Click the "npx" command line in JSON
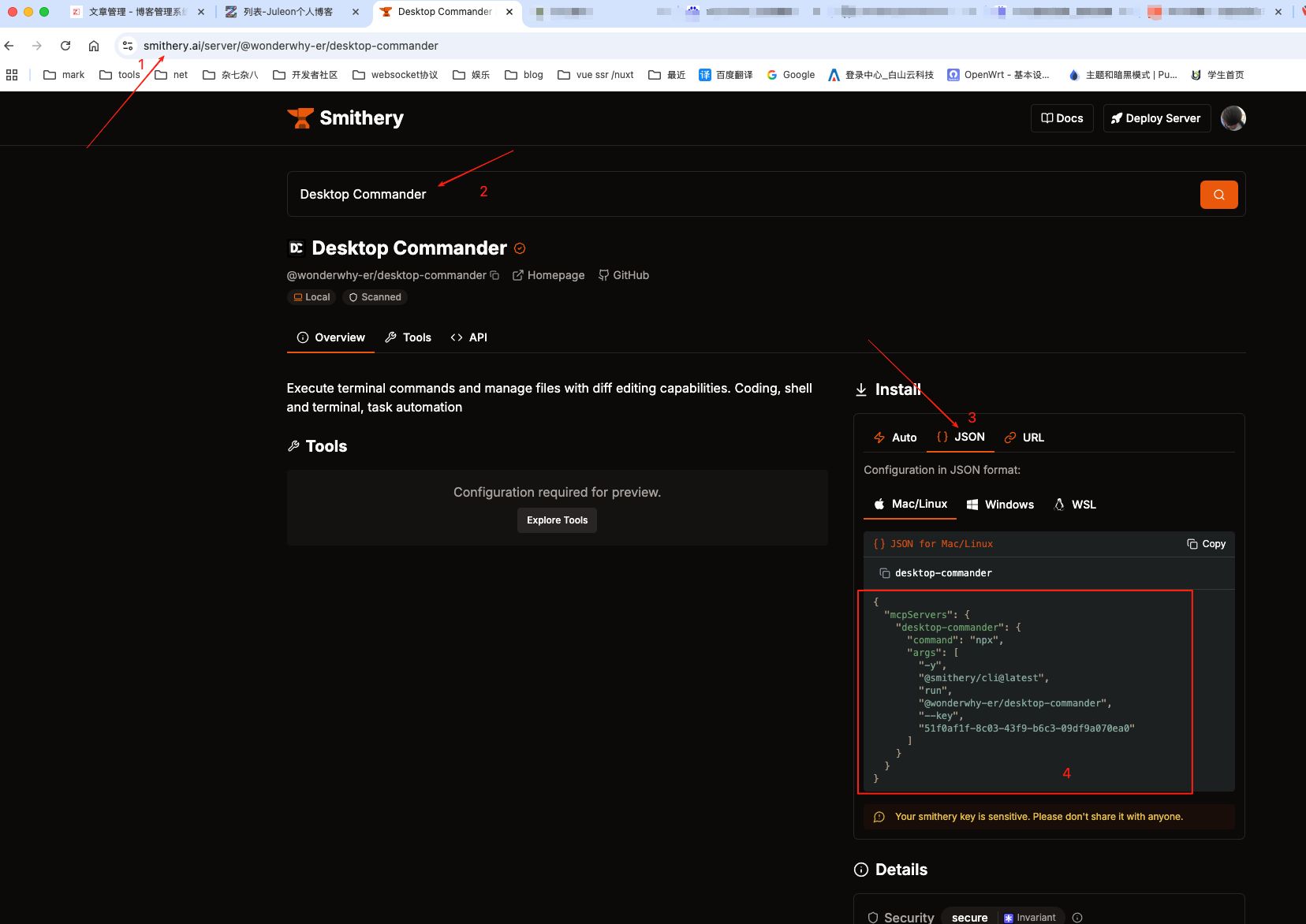Image resolution: width=1306 pixels, height=924 pixels. point(955,640)
